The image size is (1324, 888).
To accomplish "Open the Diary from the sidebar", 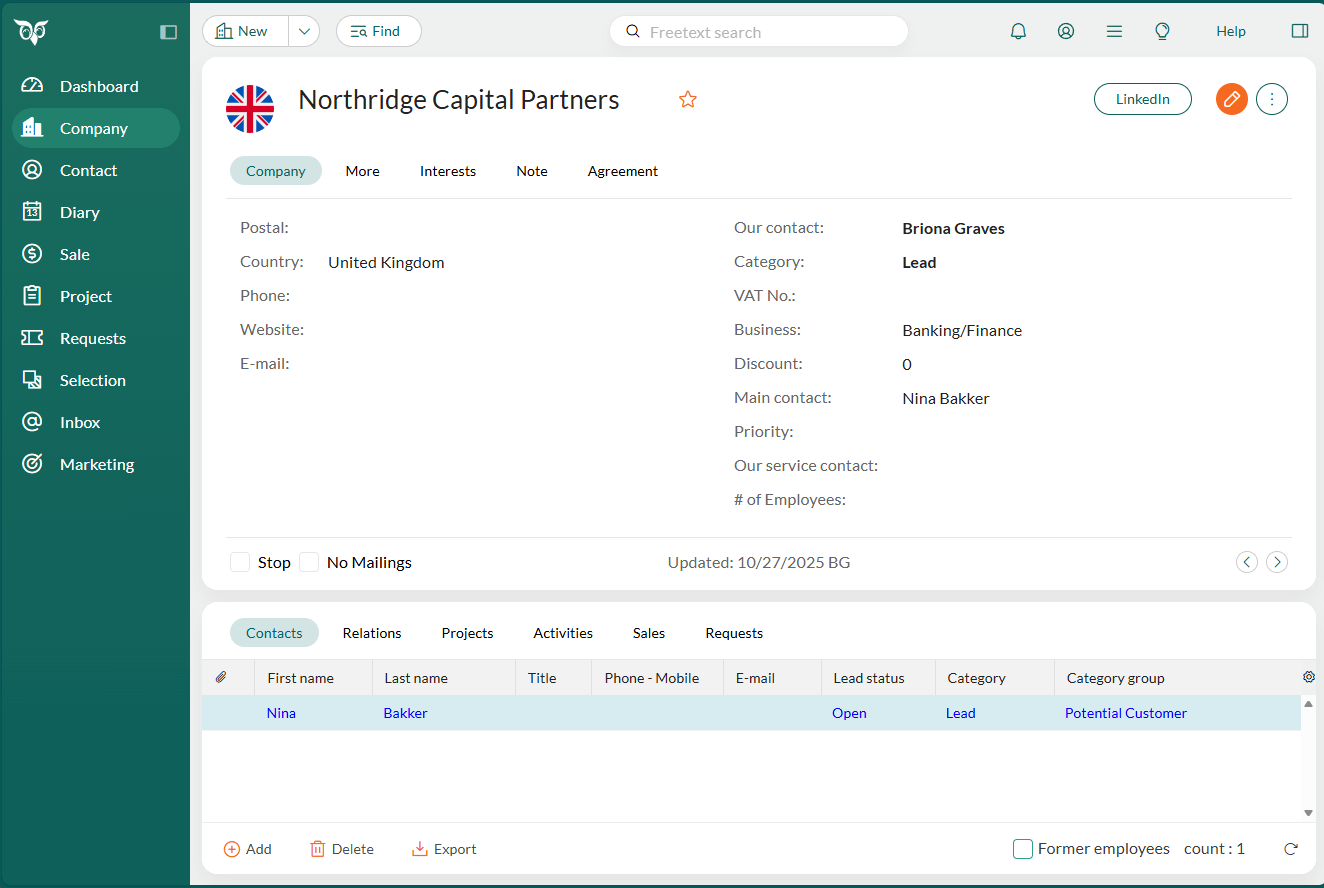I will pyautogui.click(x=79, y=212).
